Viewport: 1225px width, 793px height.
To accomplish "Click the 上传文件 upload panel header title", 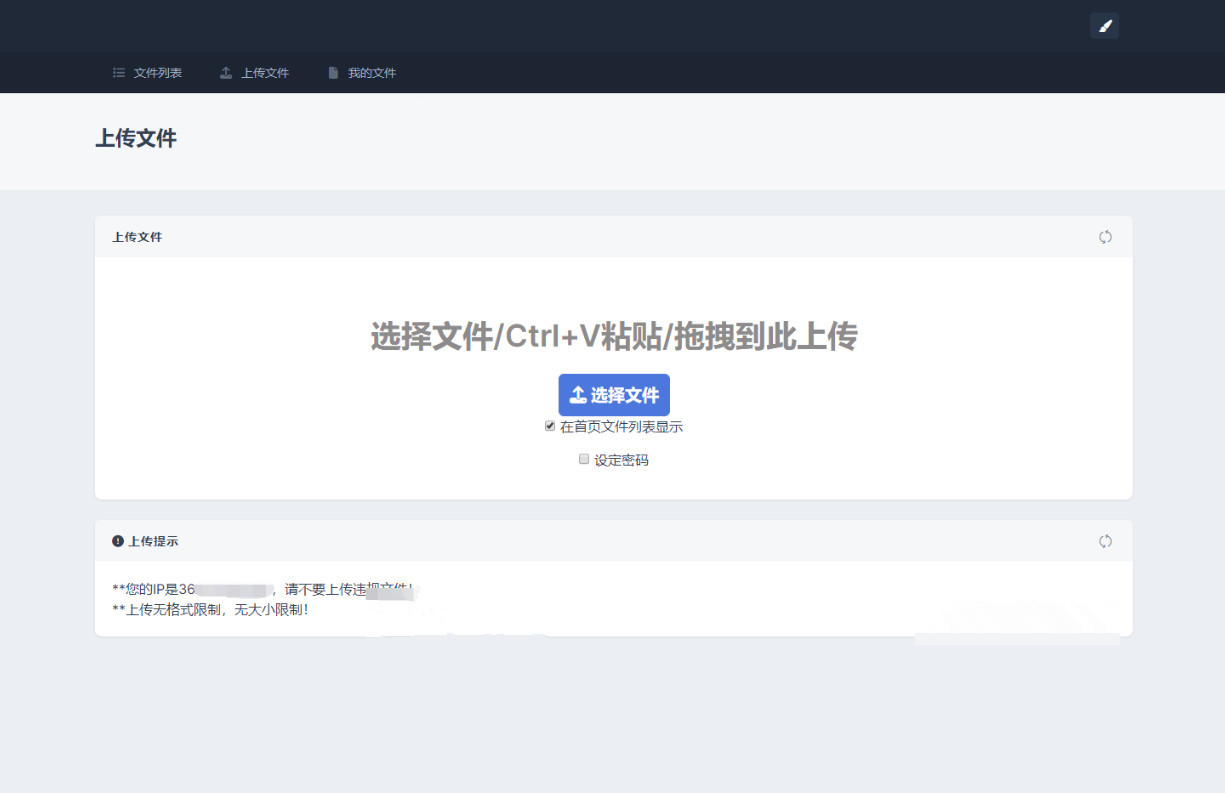I will point(137,237).
